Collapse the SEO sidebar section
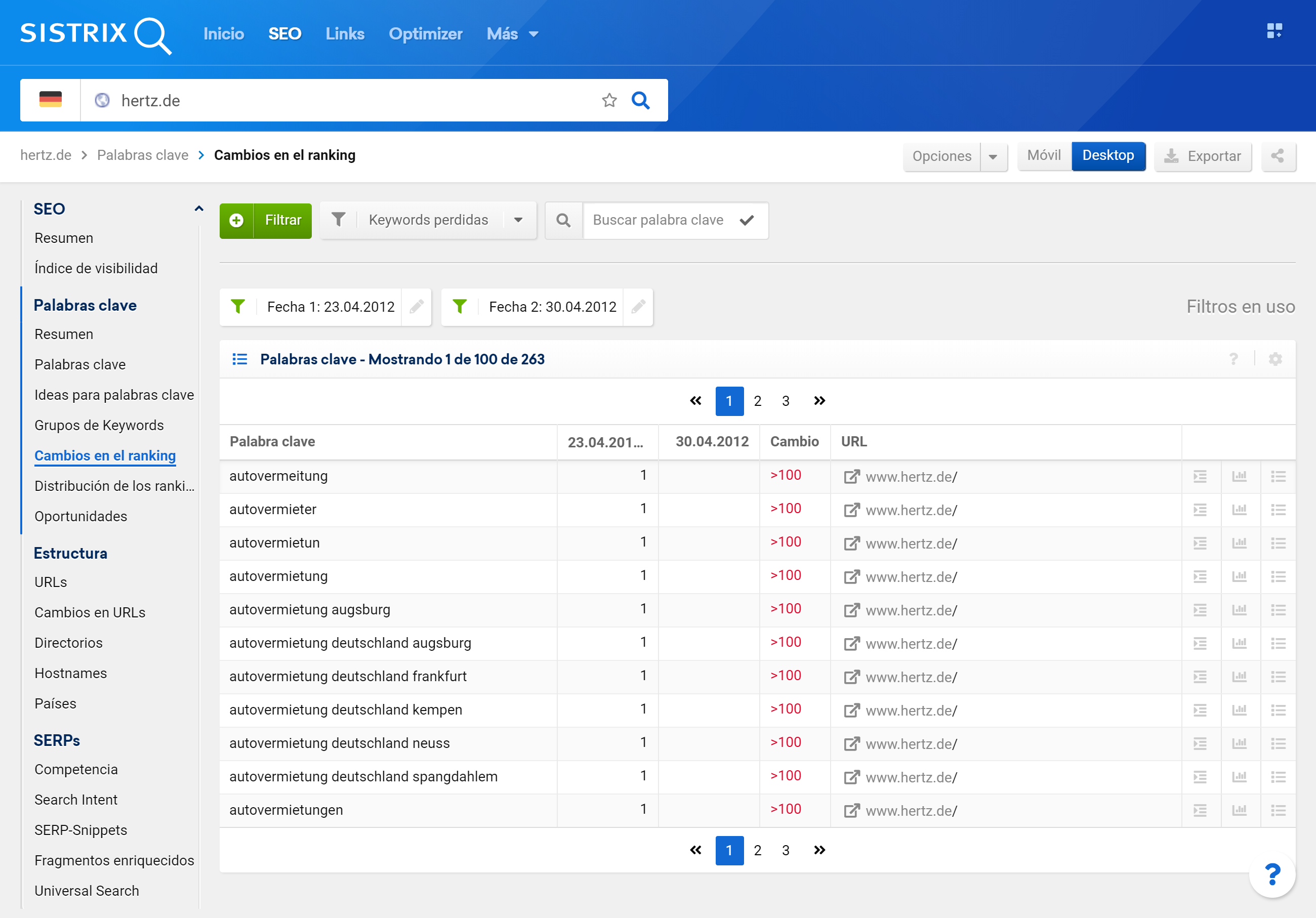This screenshot has height=918, width=1316. 198,208
